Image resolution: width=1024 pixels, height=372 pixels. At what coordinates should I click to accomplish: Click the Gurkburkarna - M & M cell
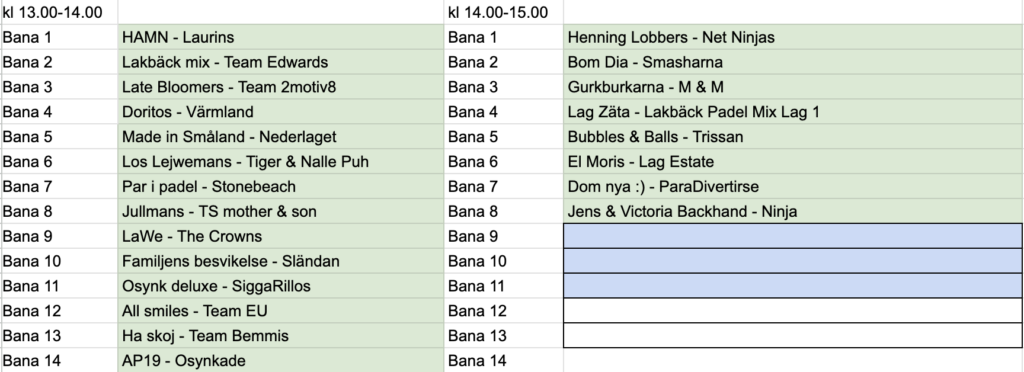coord(793,87)
